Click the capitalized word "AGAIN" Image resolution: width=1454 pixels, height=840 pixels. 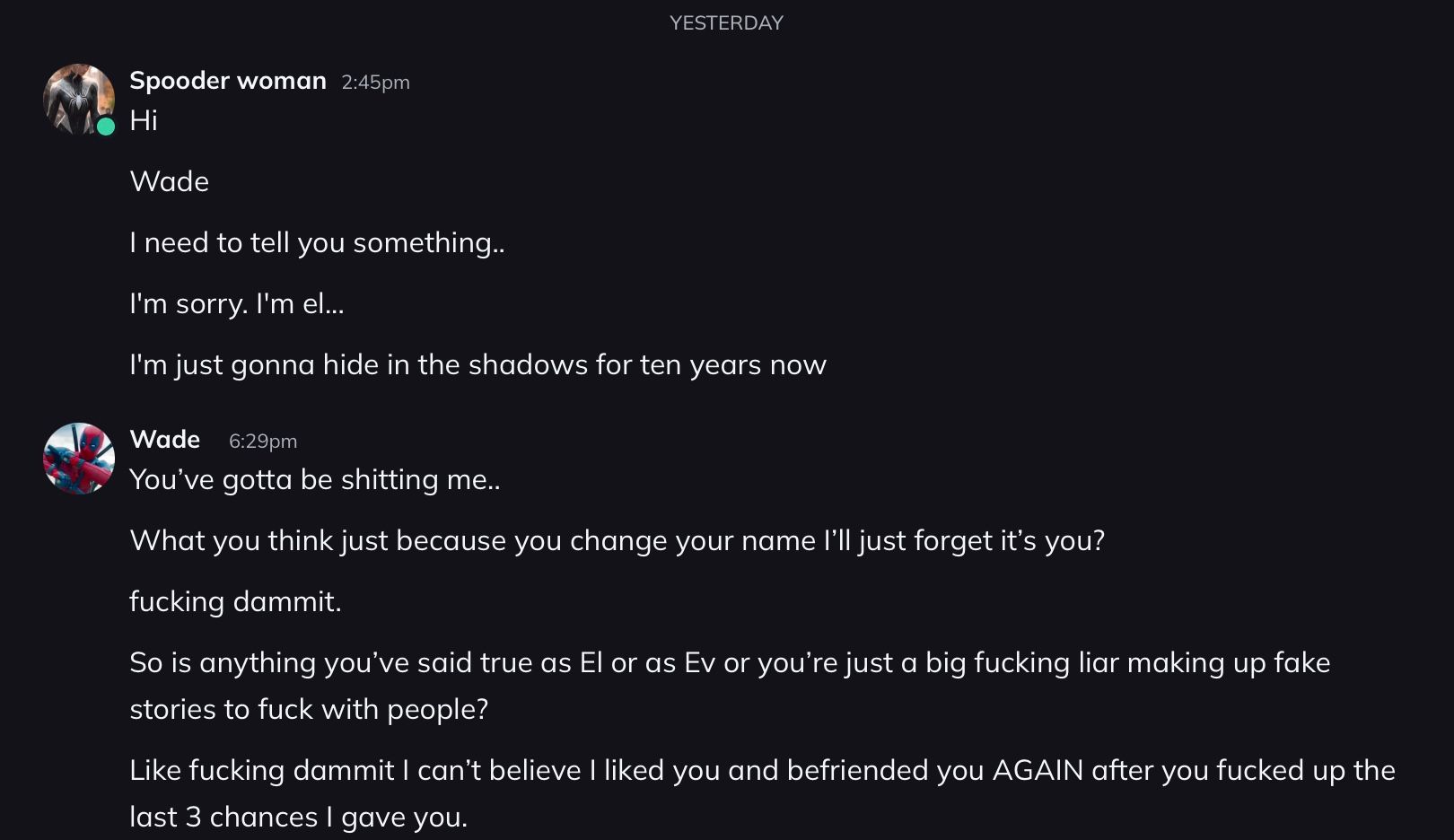pos(1038,770)
